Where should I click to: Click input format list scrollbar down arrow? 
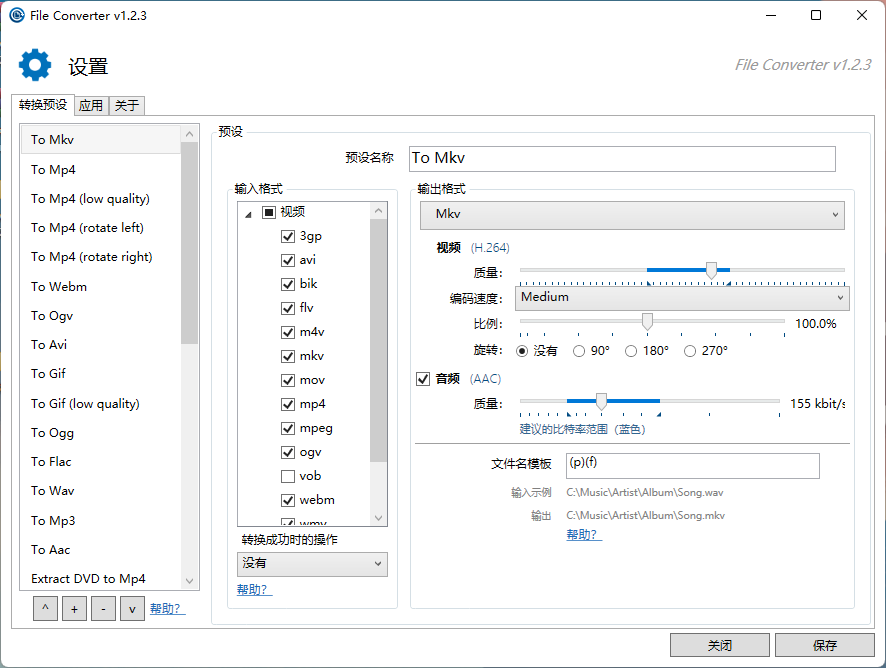pyautogui.click(x=379, y=518)
